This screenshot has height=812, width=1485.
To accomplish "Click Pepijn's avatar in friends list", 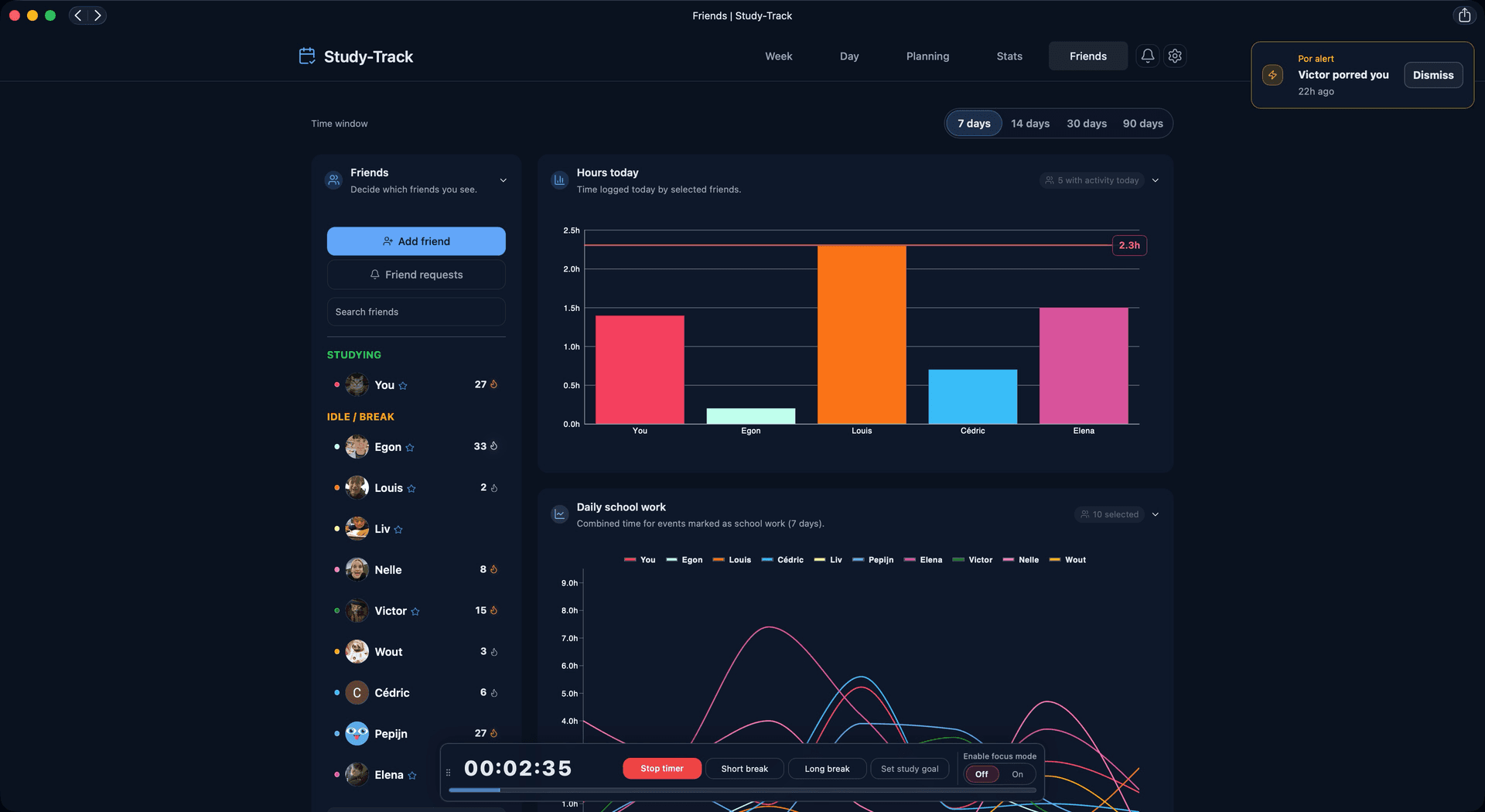I will (x=357, y=733).
